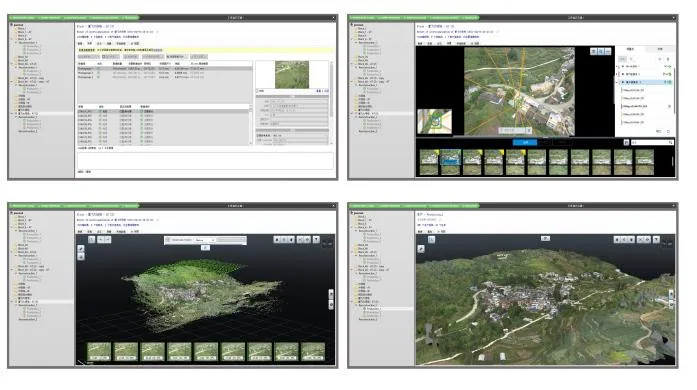Click the upper left-edge tool icon in bottom-left 3D view
Viewport: 697px width, 390px height.
tap(80, 249)
